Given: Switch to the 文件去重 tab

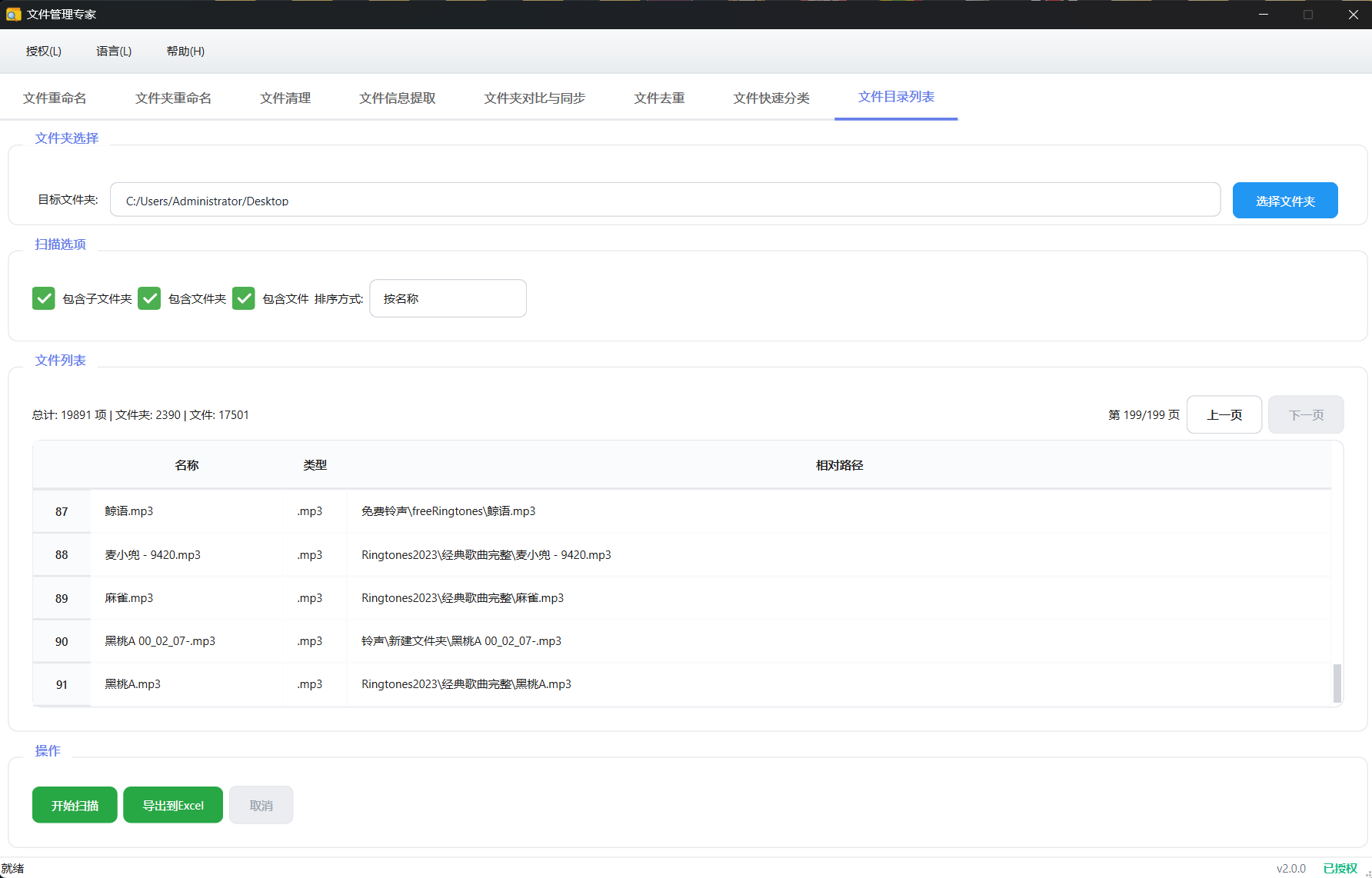Looking at the screenshot, I should [659, 98].
